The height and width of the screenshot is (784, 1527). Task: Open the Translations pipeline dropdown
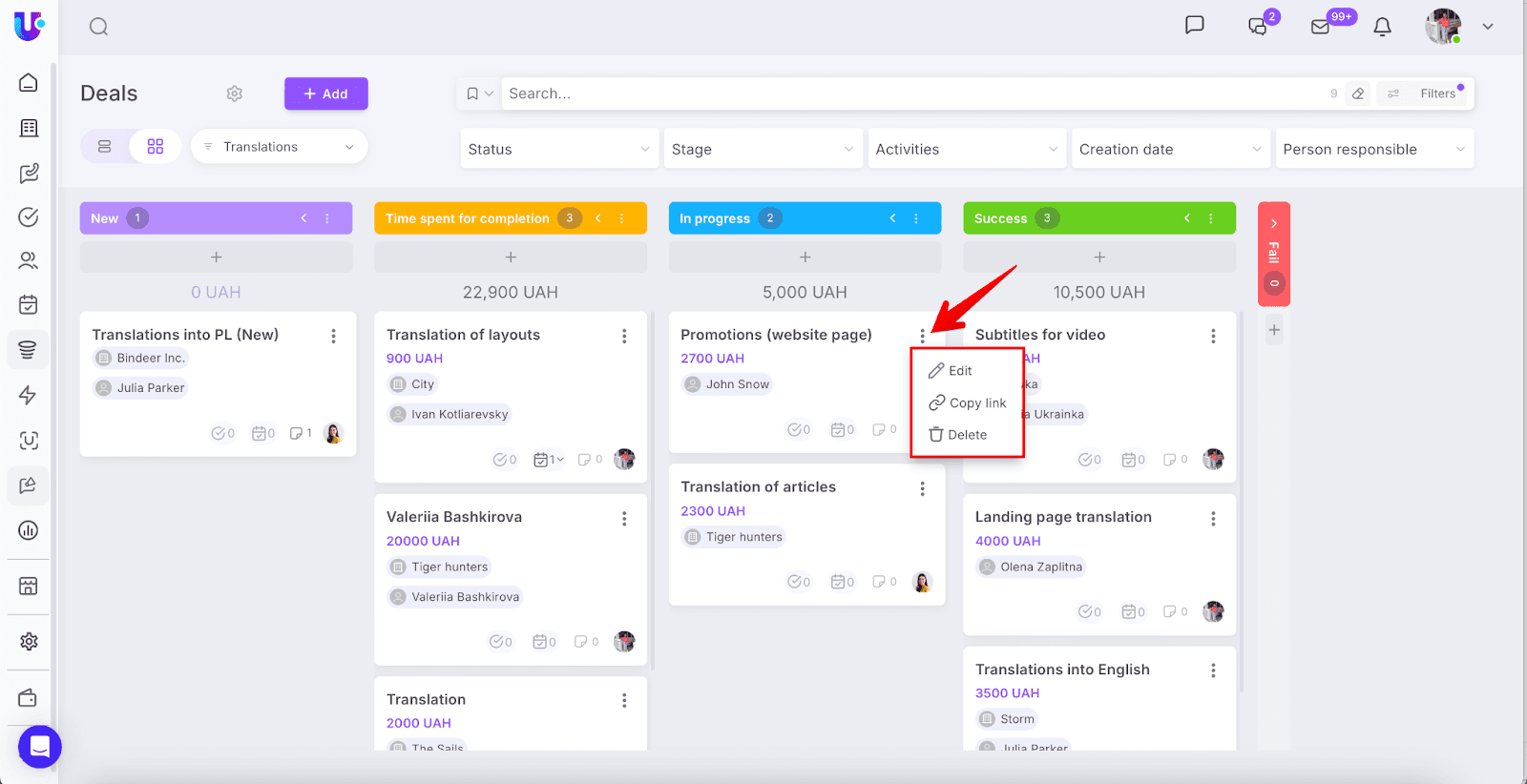click(279, 147)
